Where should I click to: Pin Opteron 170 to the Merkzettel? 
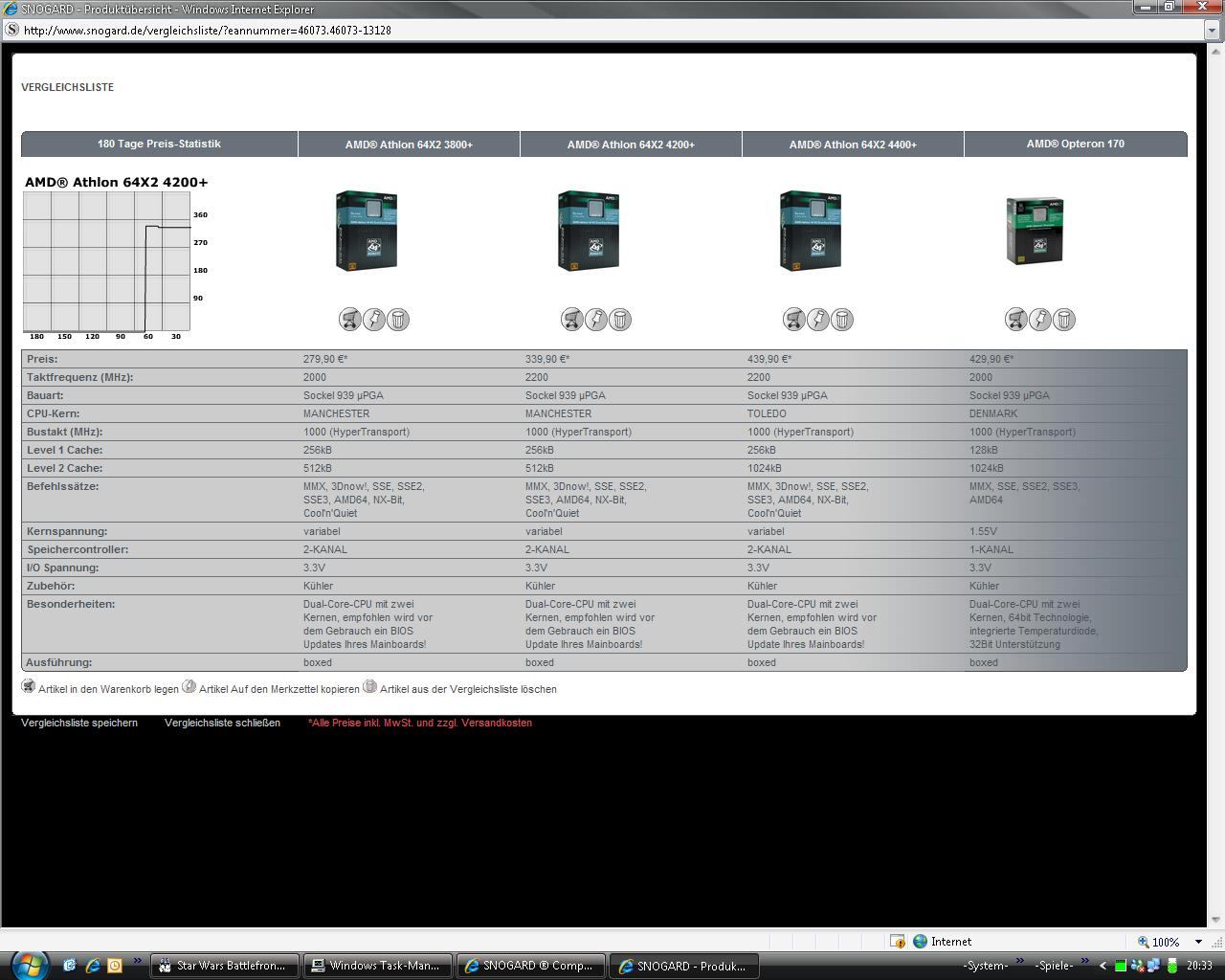[1040, 320]
